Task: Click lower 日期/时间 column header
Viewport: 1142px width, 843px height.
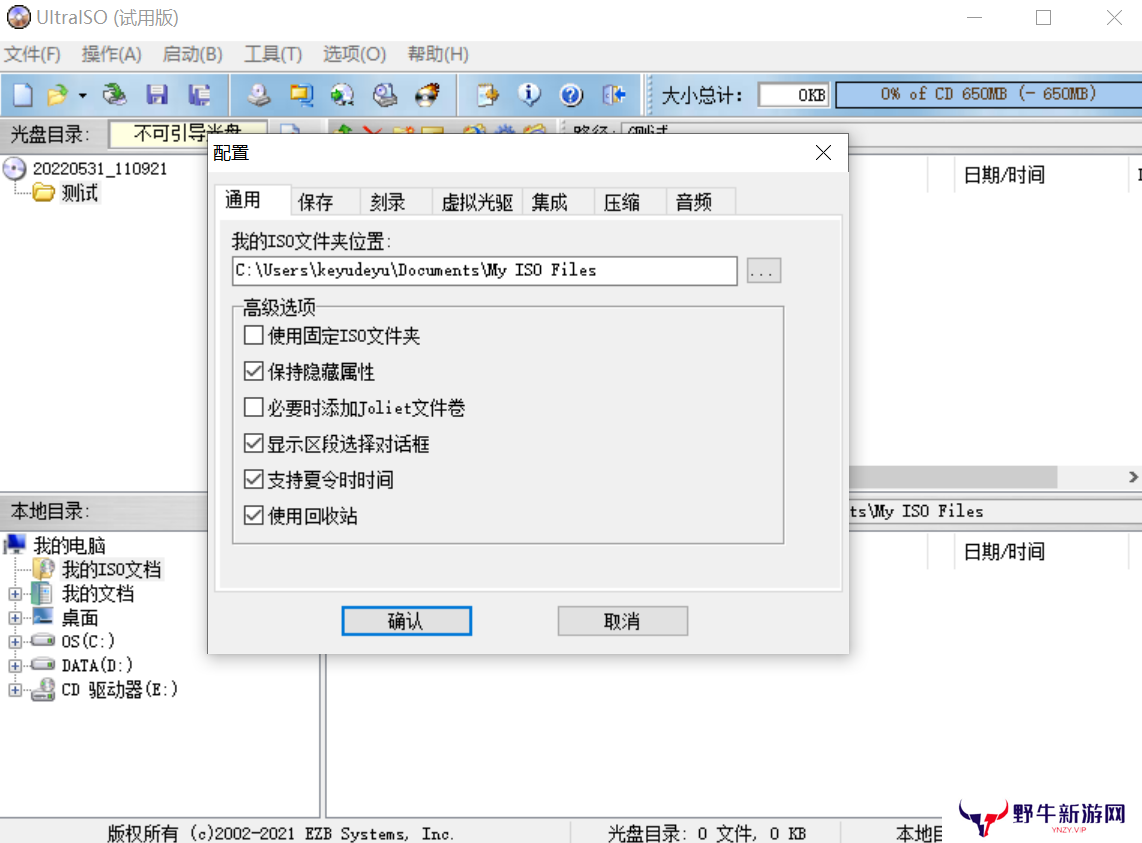Action: (1004, 552)
